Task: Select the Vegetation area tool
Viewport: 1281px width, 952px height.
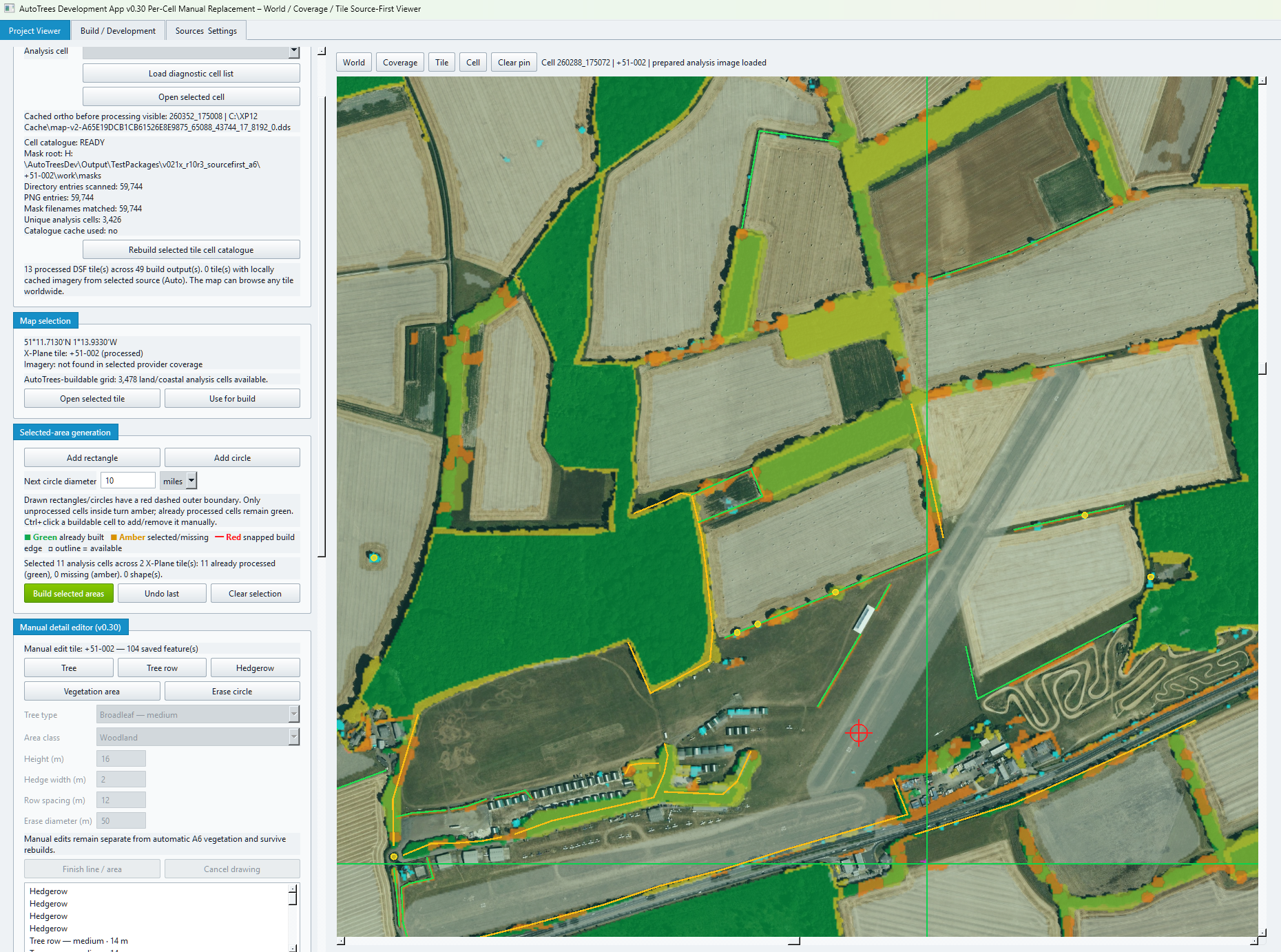Action: point(92,692)
